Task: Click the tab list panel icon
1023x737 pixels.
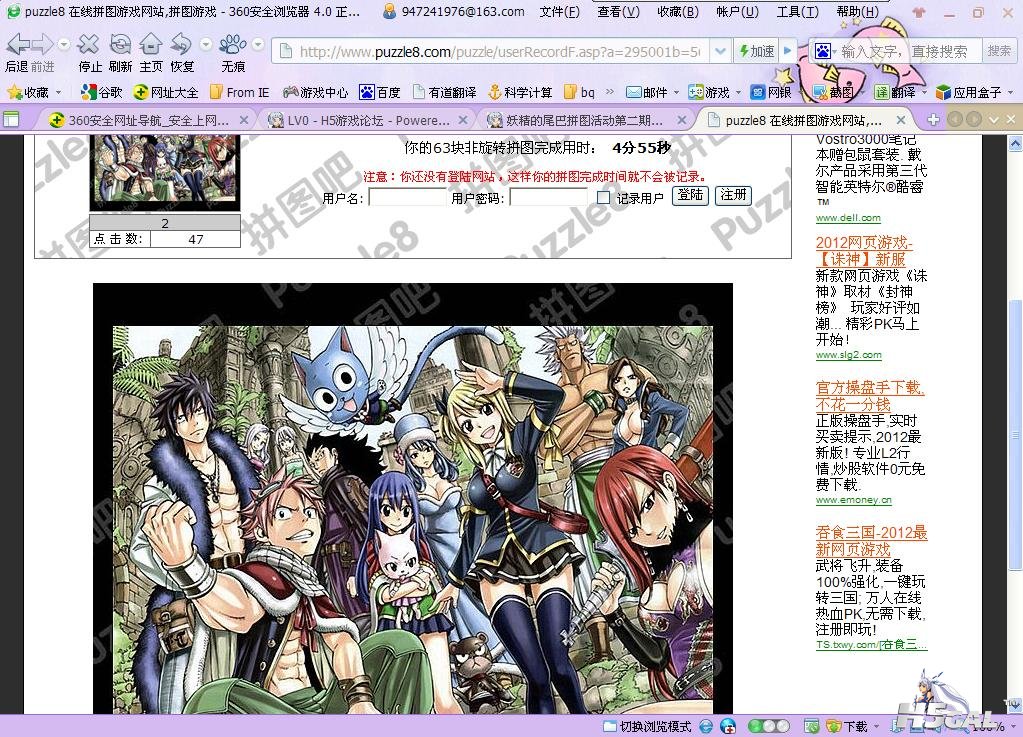Action: click(10, 119)
